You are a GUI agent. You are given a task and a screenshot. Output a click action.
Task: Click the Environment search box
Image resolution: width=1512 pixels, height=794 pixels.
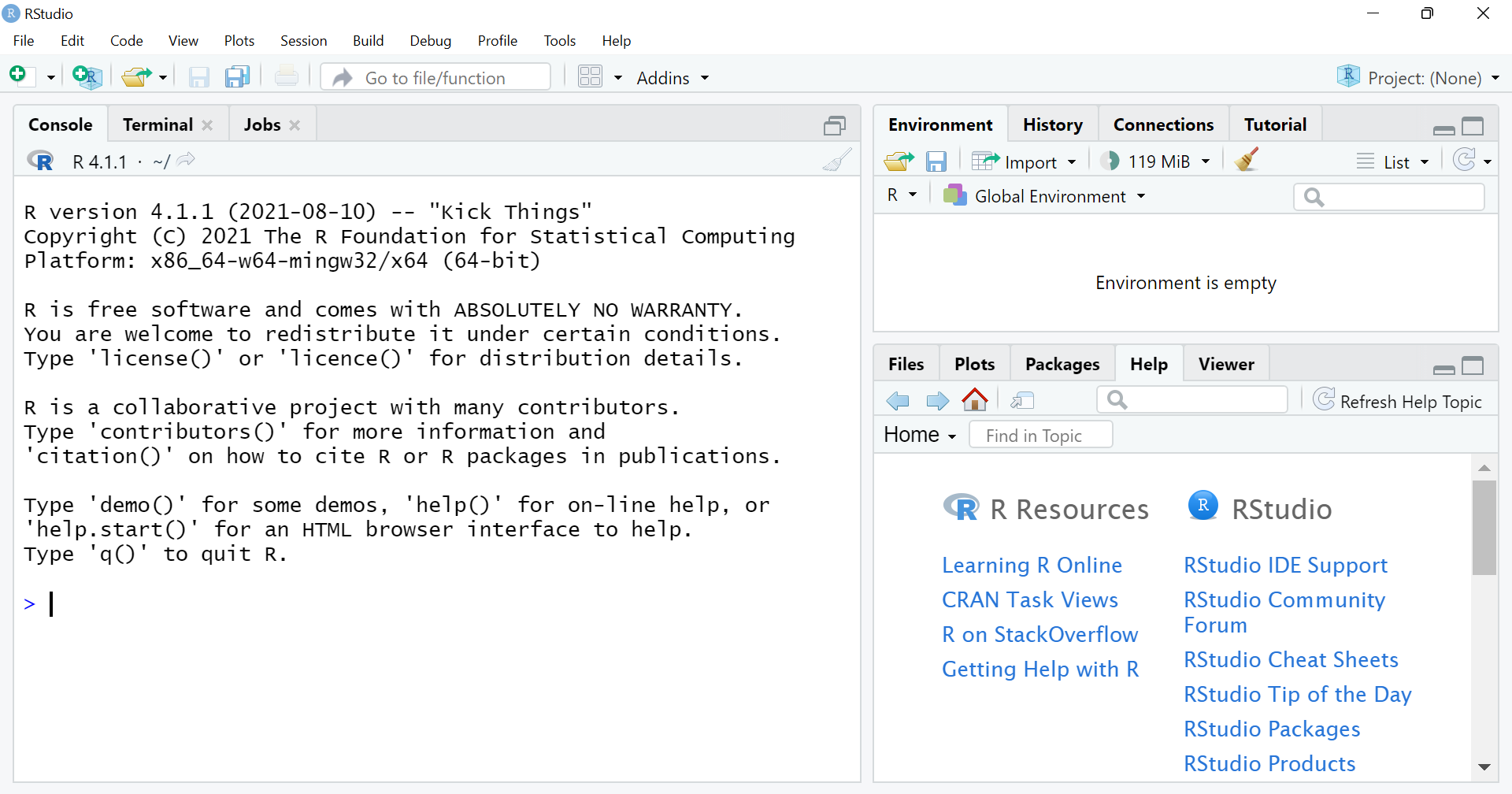(1388, 196)
